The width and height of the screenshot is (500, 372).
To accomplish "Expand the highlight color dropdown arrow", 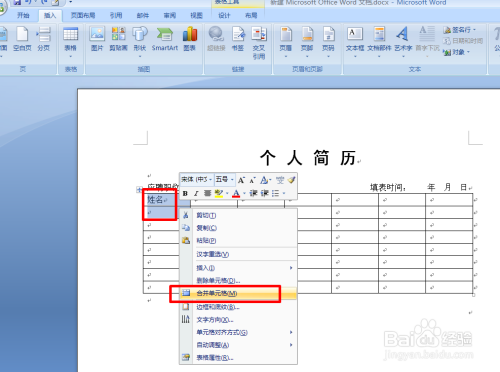I will coord(227,193).
